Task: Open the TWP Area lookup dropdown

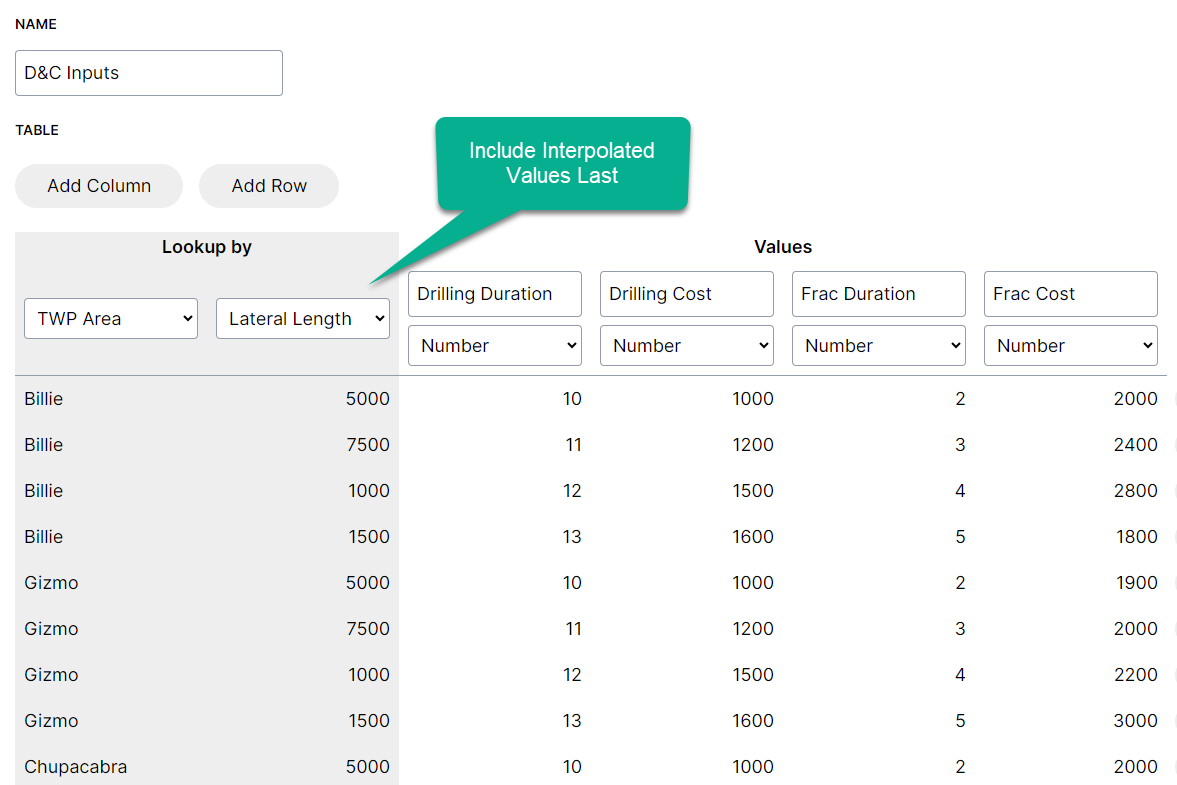Action: point(111,319)
